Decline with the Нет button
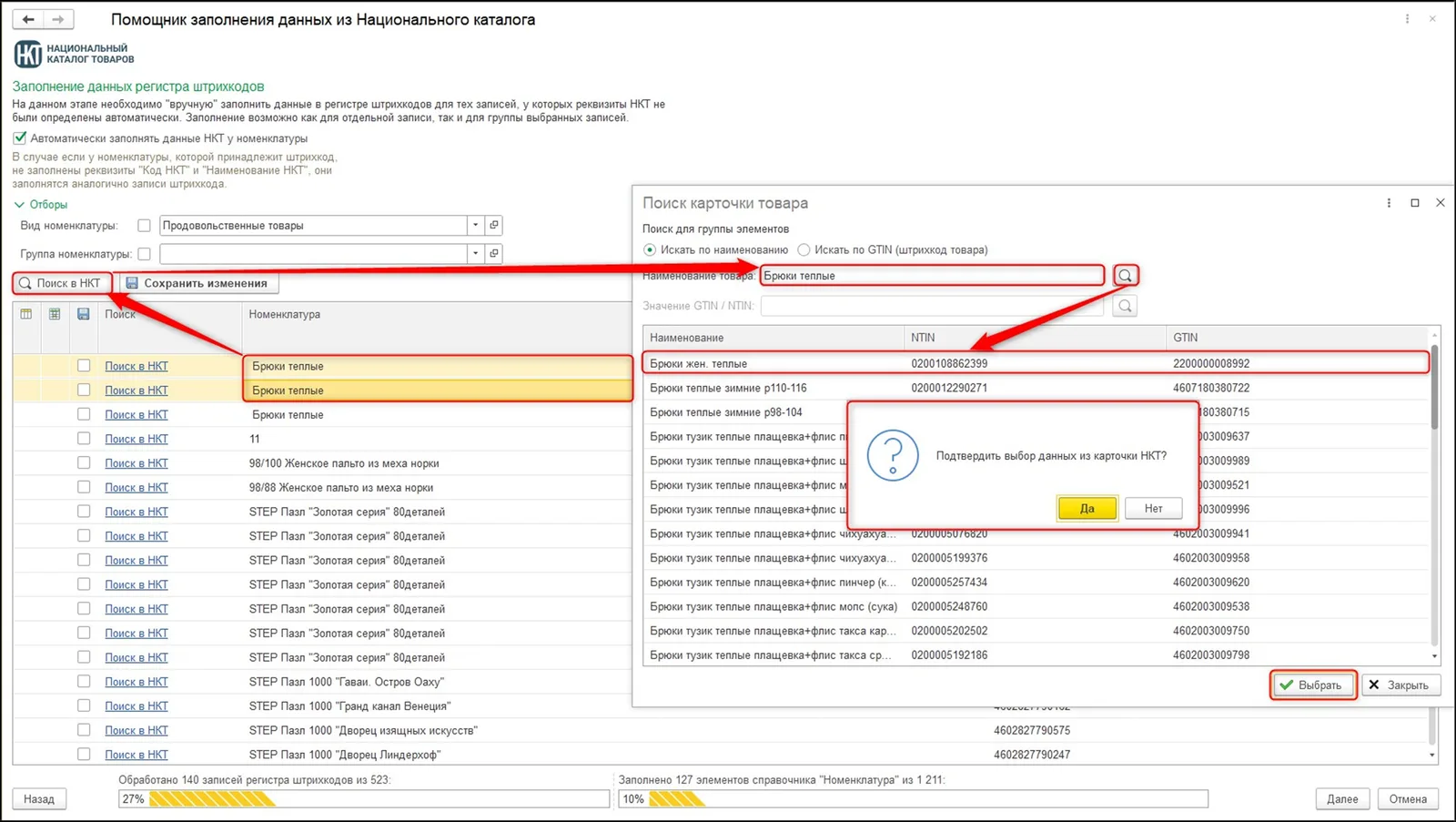Viewport: 1456px width, 822px height. [1153, 508]
